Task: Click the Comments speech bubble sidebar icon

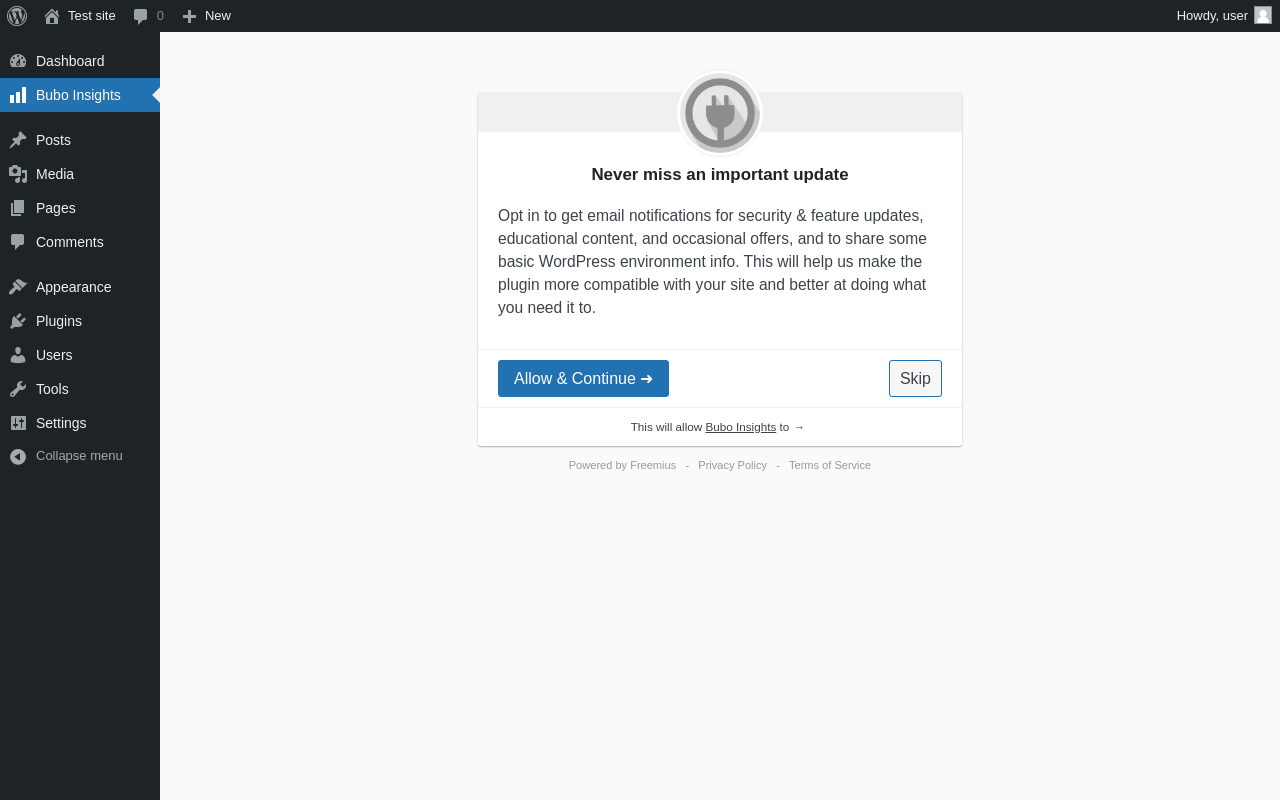Action: (x=18, y=242)
